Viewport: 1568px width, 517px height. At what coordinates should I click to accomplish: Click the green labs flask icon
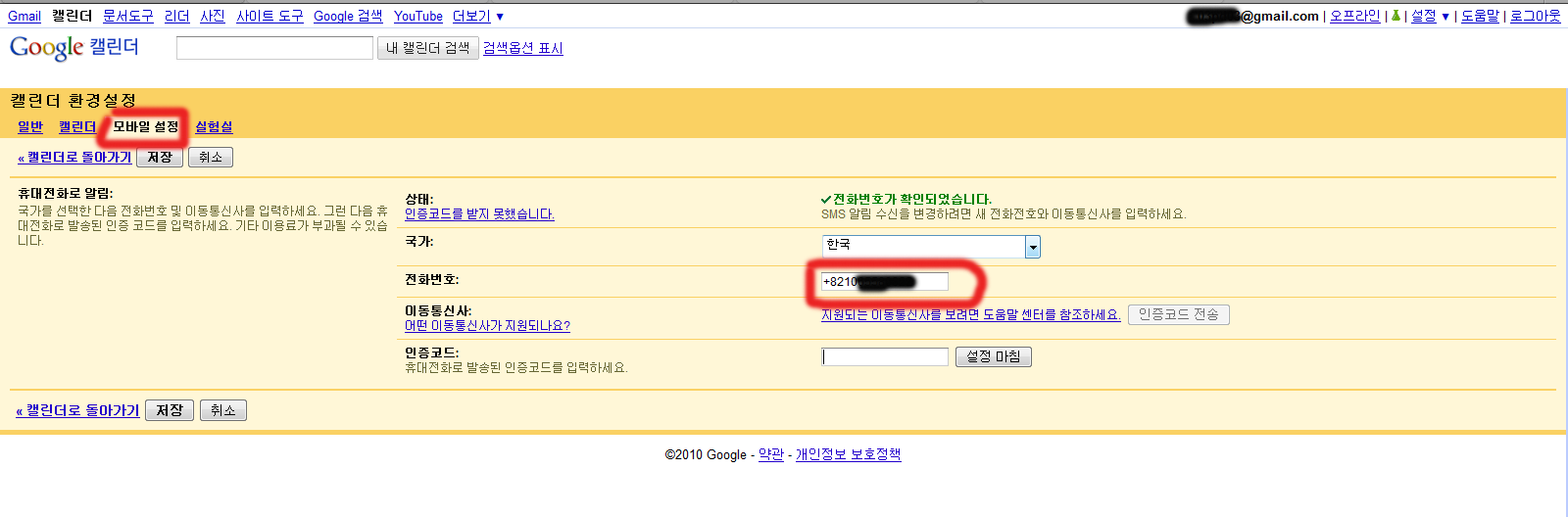pos(1396,16)
